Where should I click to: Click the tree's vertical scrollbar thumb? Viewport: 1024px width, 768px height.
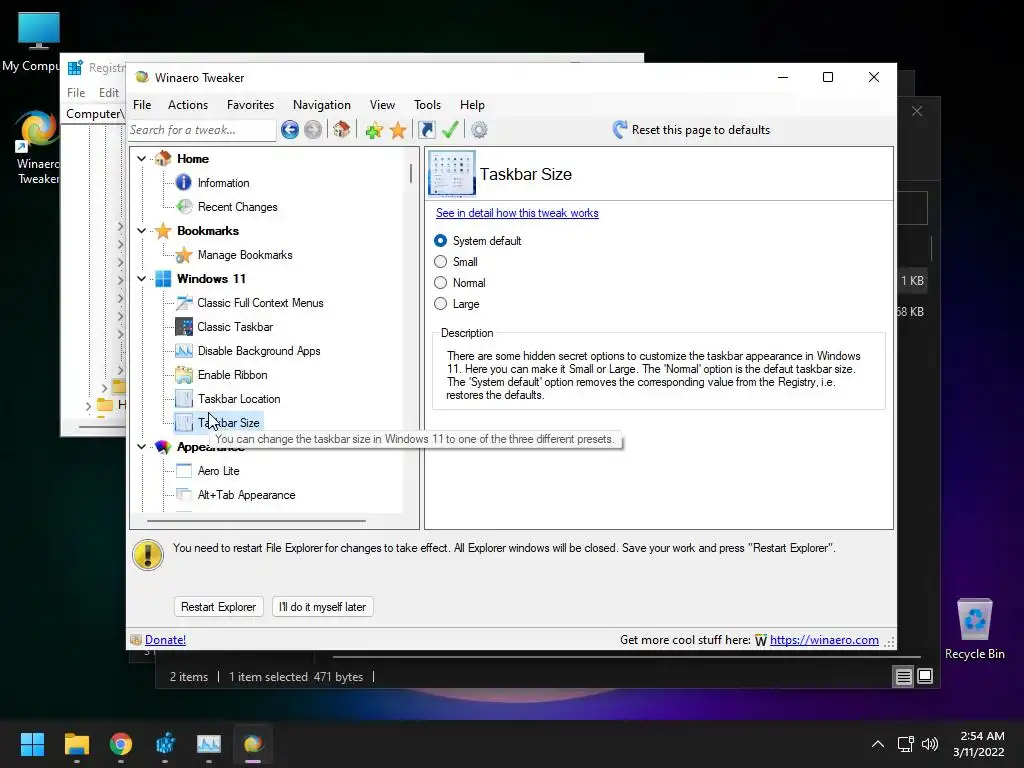pos(411,173)
